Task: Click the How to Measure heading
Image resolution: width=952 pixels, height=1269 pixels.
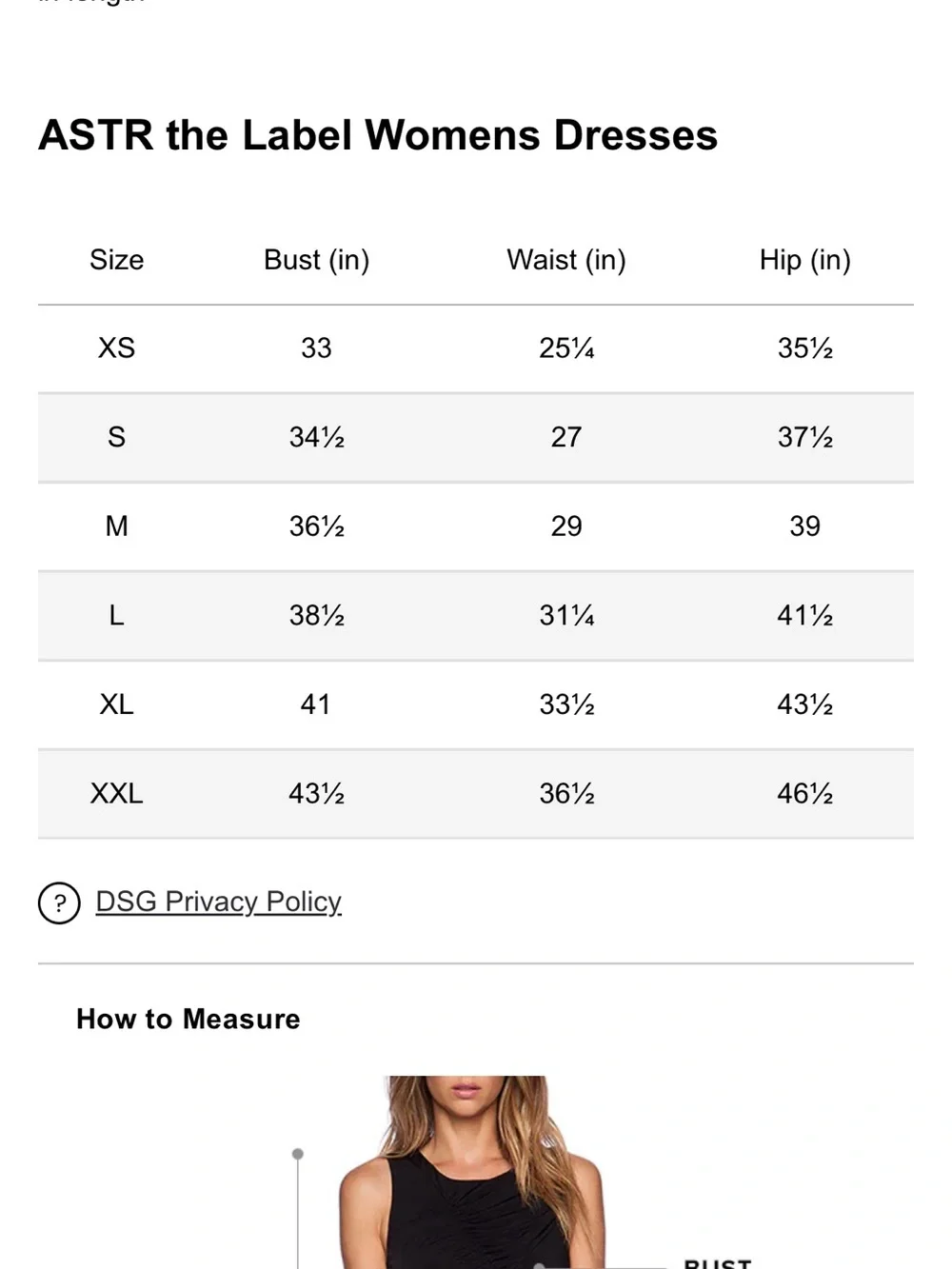Action: tap(188, 1019)
